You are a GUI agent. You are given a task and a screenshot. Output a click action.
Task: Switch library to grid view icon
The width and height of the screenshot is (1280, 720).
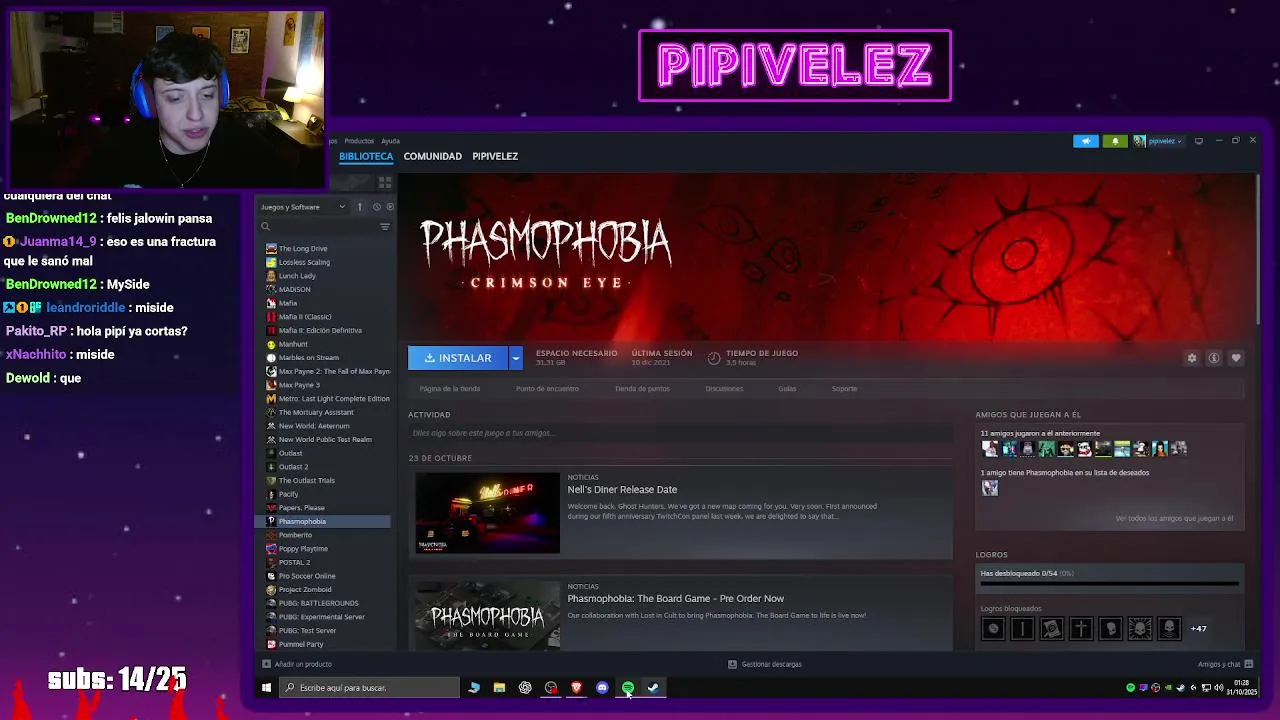[x=385, y=182]
